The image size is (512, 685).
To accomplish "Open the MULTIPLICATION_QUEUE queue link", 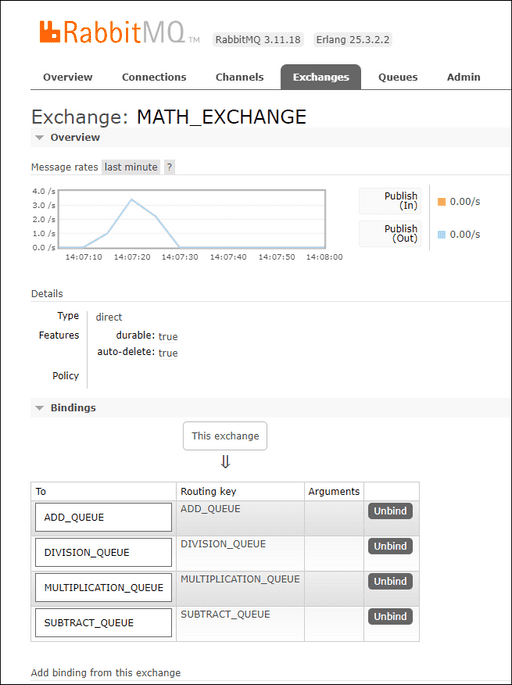I will pyautogui.click(x=104, y=588).
